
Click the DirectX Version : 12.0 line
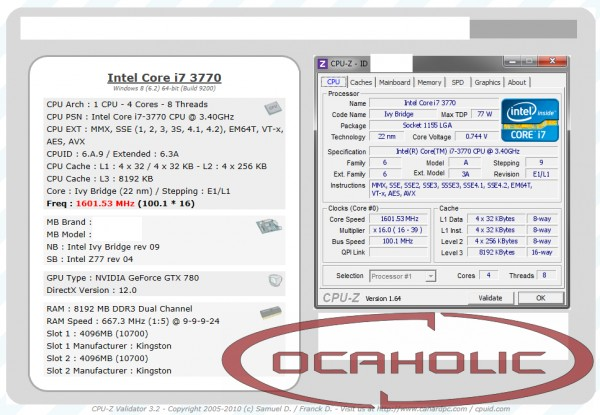coord(91,290)
